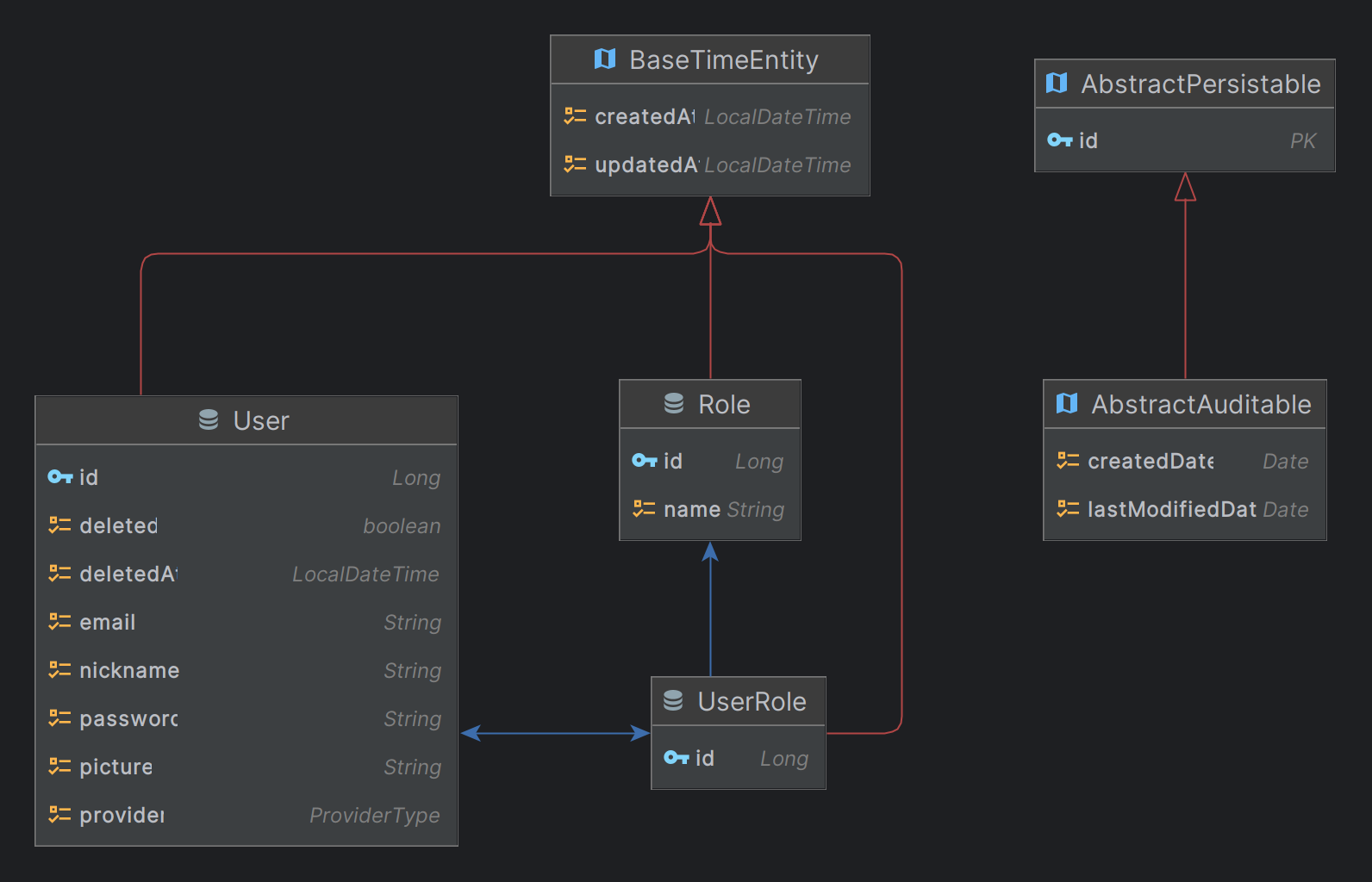Select the User entity title
Viewport: 1372px width, 882px height.
click(261, 420)
